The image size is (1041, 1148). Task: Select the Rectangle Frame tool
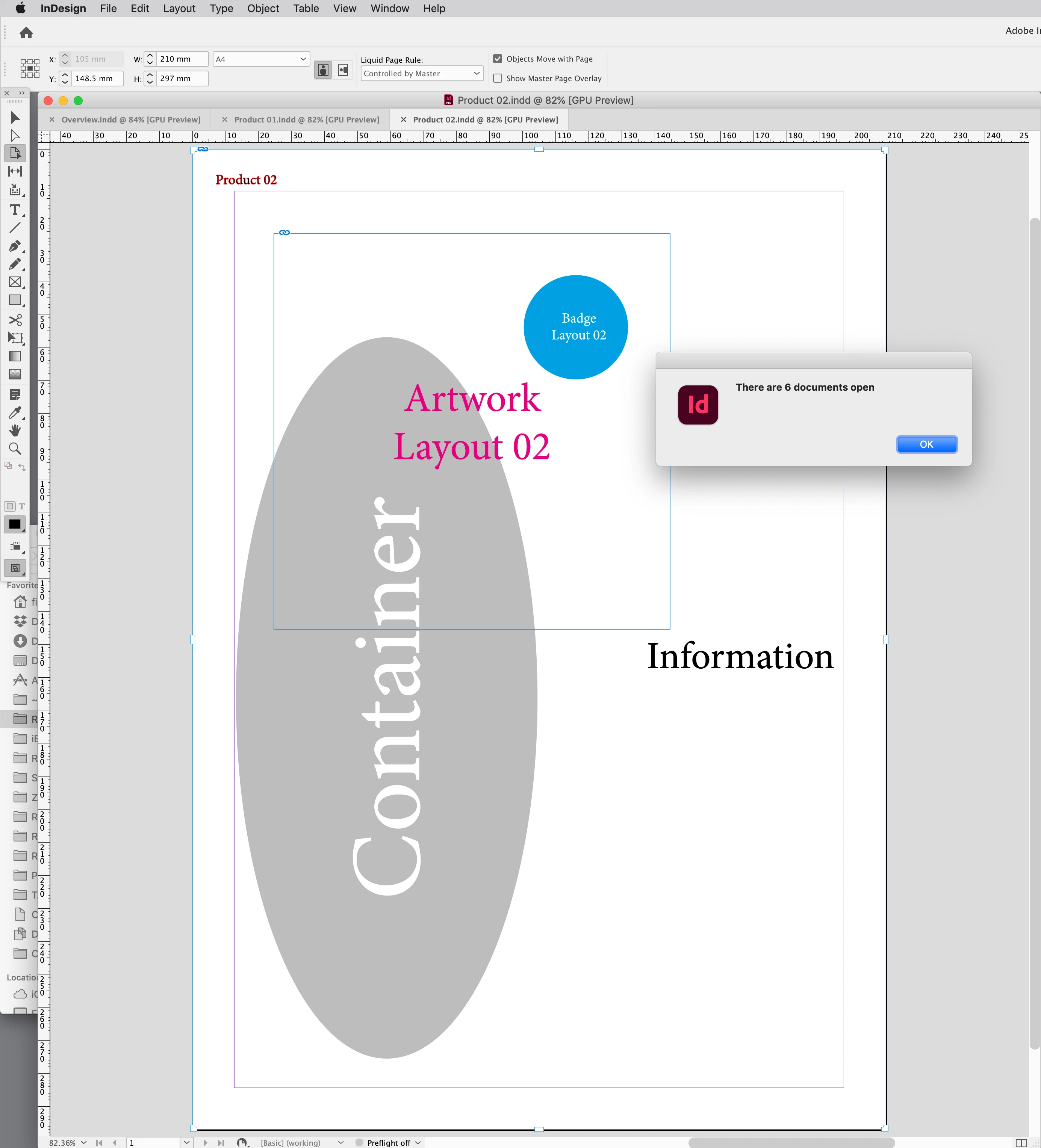[x=15, y=282]
